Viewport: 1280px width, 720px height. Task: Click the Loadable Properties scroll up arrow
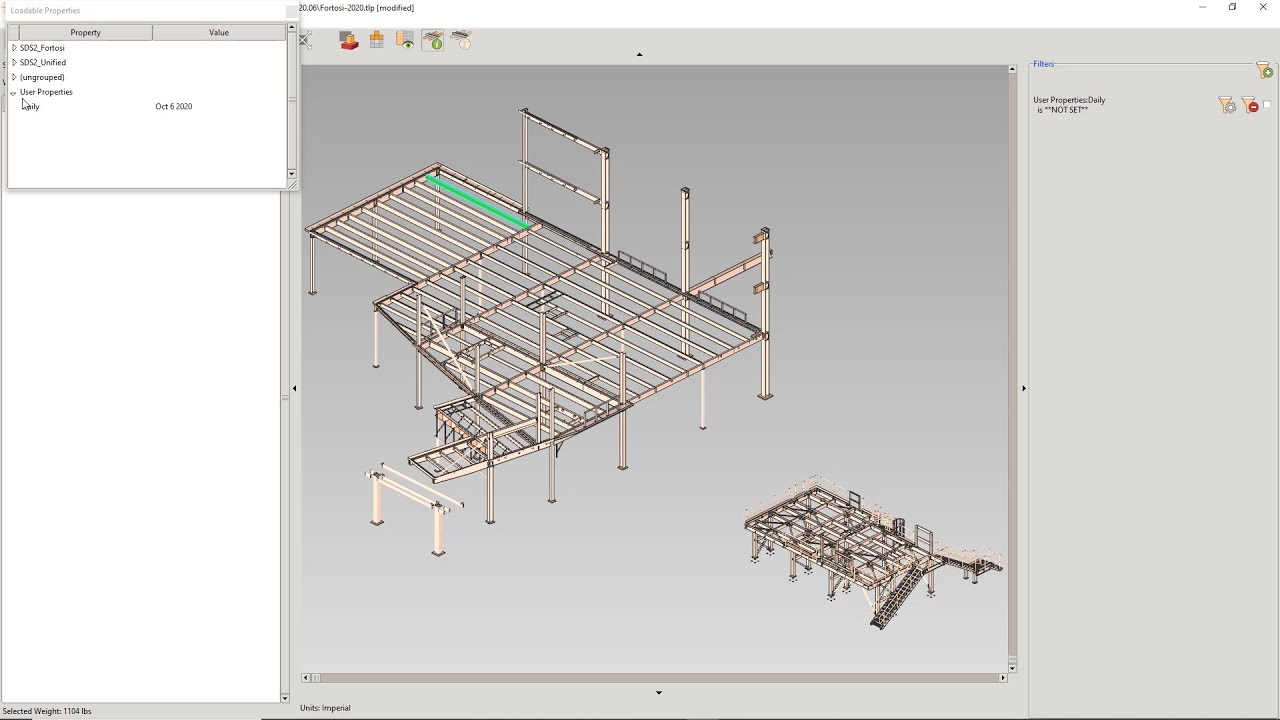pos(291,29)
